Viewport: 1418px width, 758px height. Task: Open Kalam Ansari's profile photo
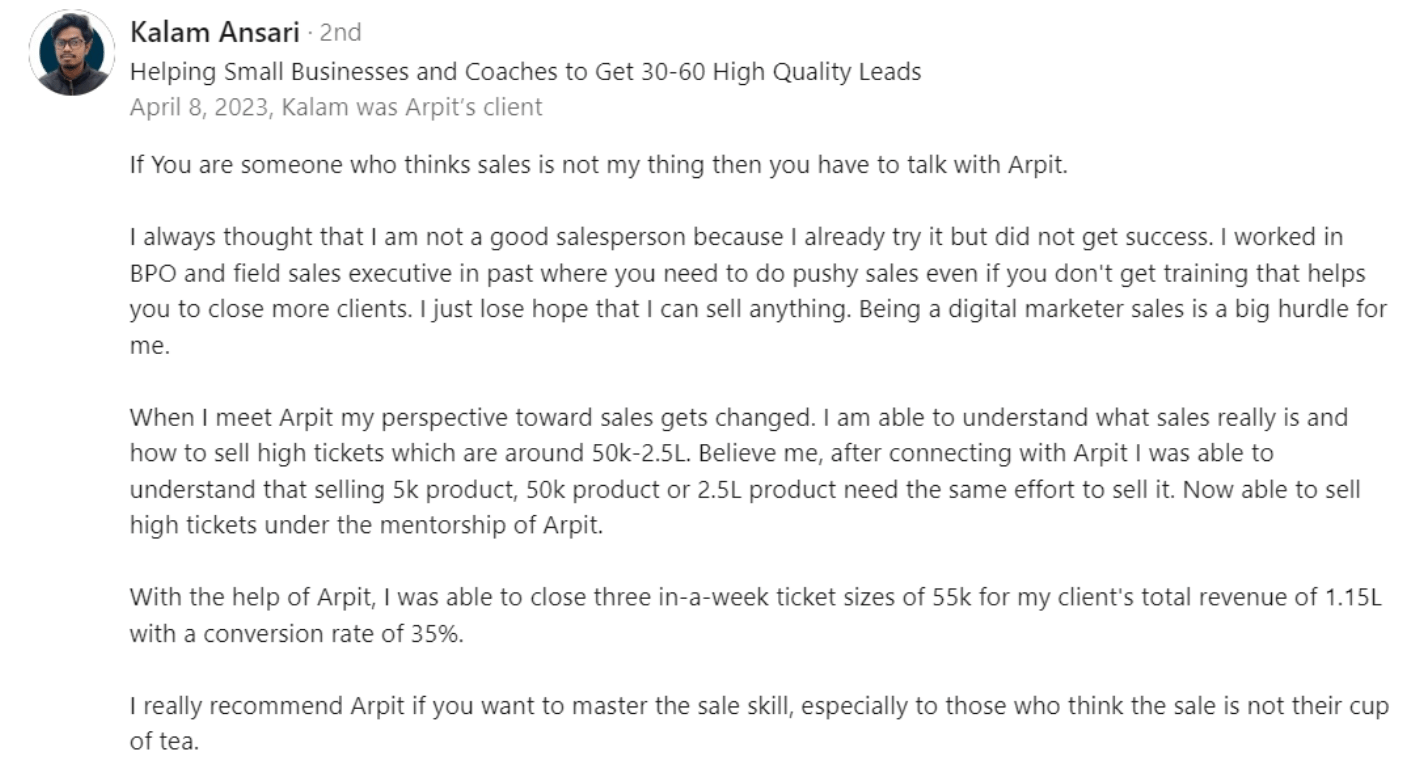(x=72, y=53)
